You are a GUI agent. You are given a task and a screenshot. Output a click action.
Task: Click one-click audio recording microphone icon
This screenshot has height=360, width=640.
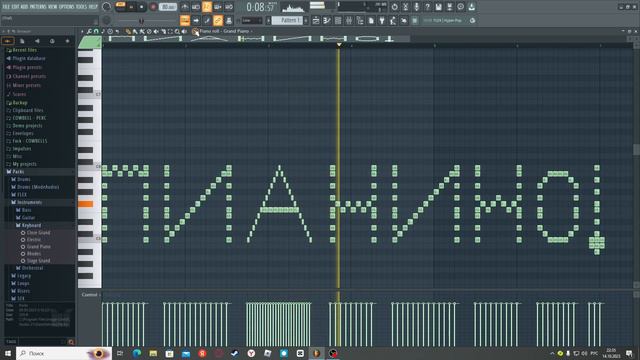tap(416, 7)
